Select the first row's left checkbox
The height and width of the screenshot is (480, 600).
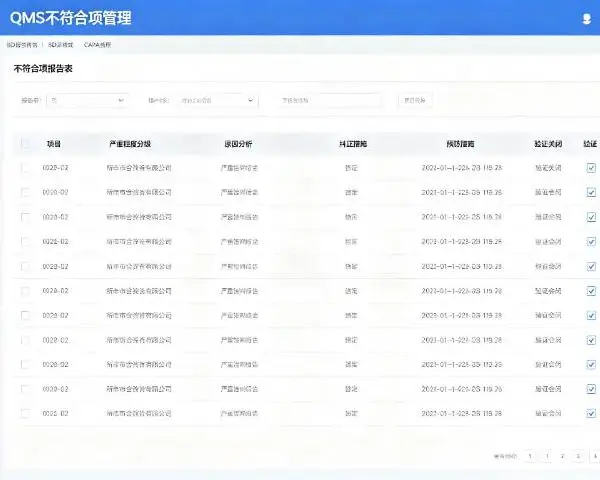click(25, 168)
